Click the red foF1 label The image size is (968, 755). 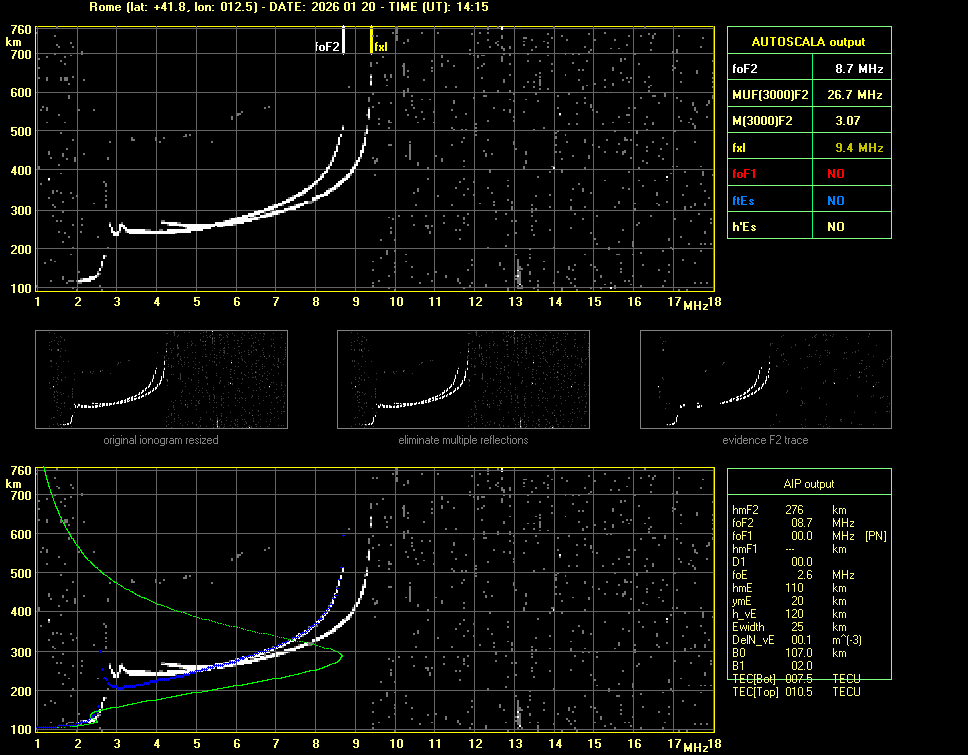tap(745, 174)
